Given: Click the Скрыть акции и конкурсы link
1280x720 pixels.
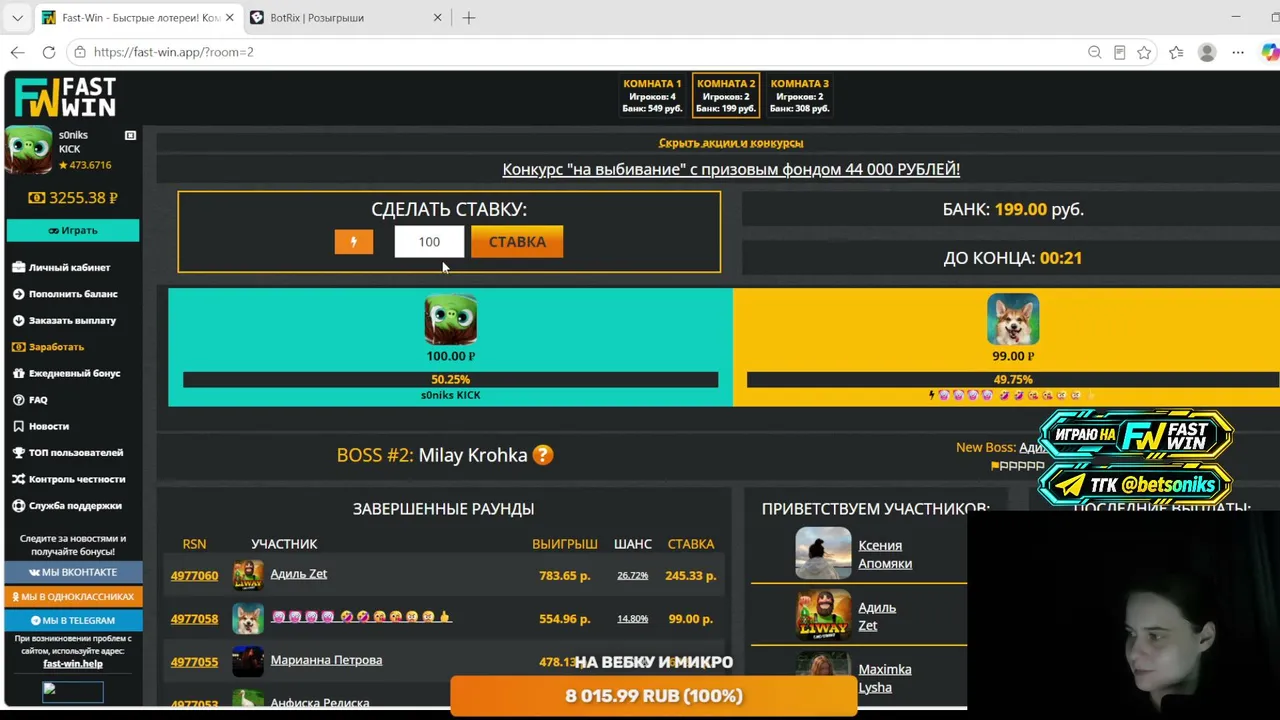Looking at the screenshot, I should pyautogui.click(x=731, y=143).
